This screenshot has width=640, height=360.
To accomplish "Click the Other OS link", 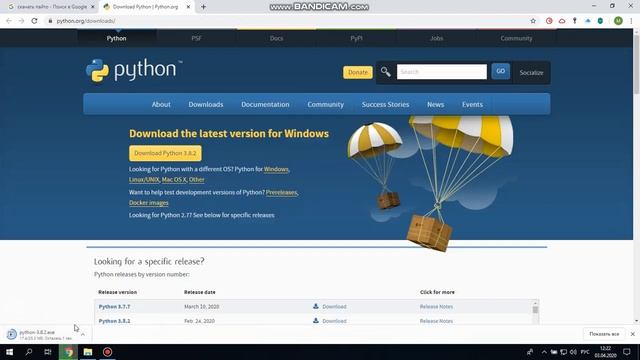I will pyautogui.click(x=196, y=180).
